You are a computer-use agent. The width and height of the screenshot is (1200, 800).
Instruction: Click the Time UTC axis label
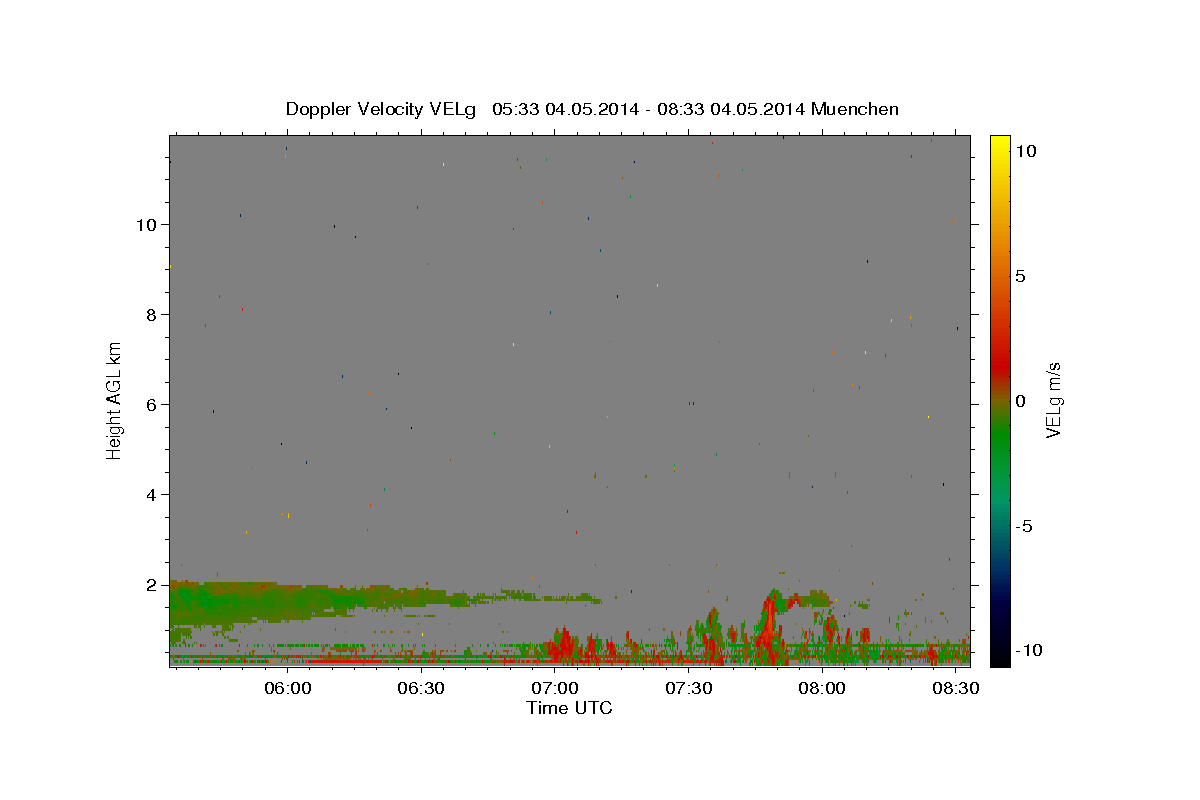569,708
